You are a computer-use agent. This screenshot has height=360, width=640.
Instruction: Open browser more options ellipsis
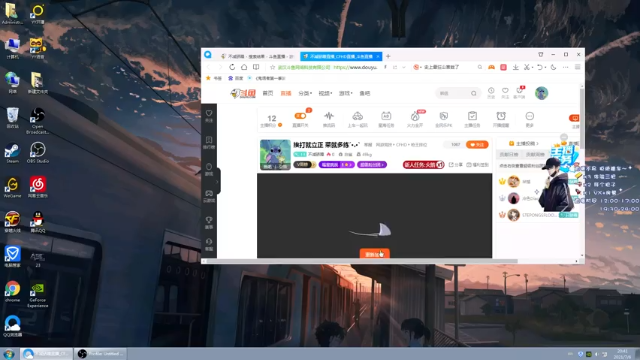(565, 67)
